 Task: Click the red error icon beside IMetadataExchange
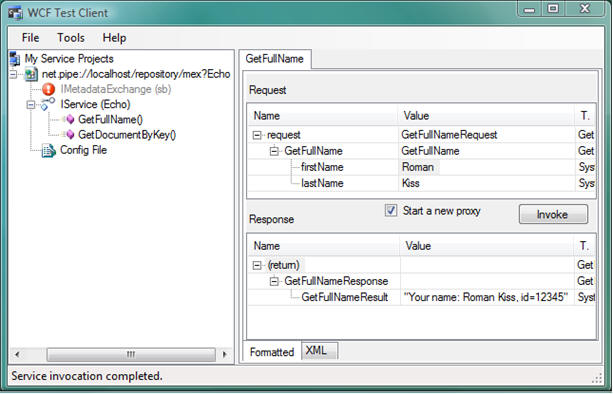[48, 89]
